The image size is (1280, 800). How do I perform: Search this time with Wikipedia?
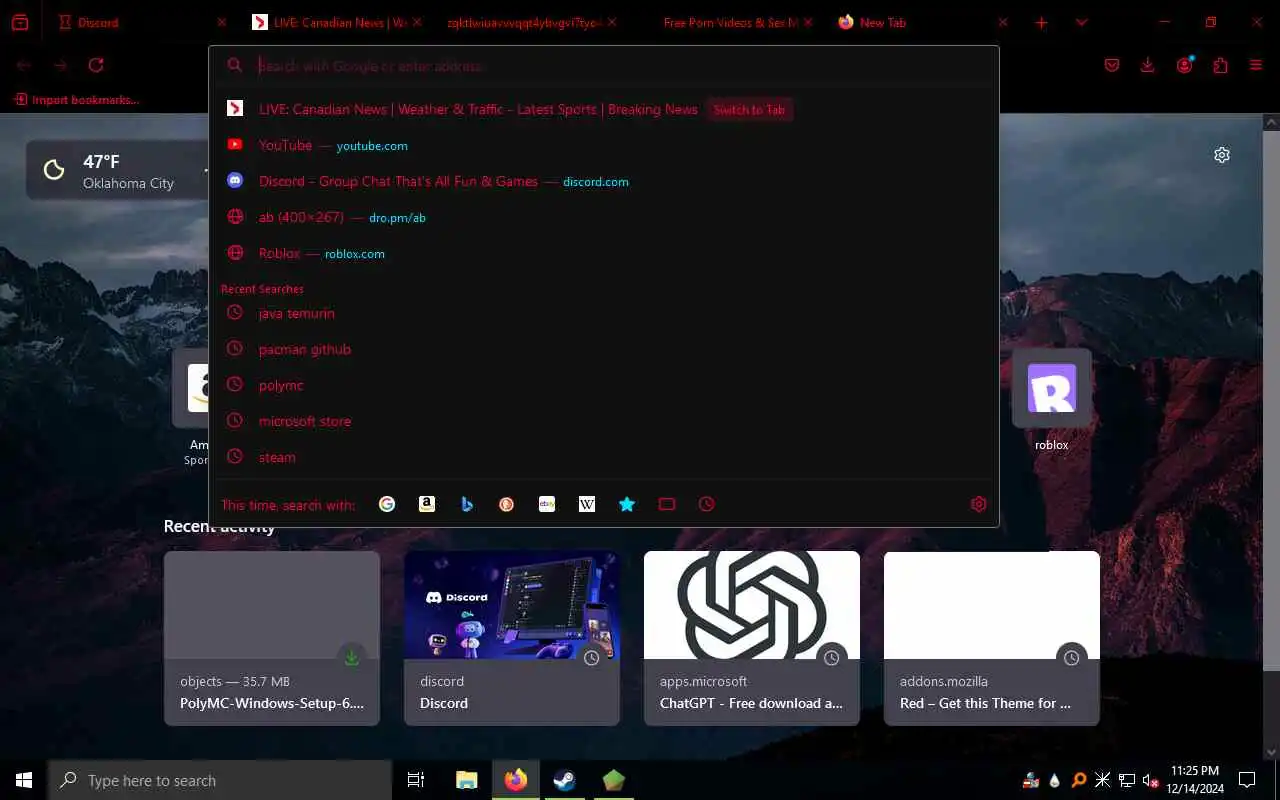click(587, 504)
